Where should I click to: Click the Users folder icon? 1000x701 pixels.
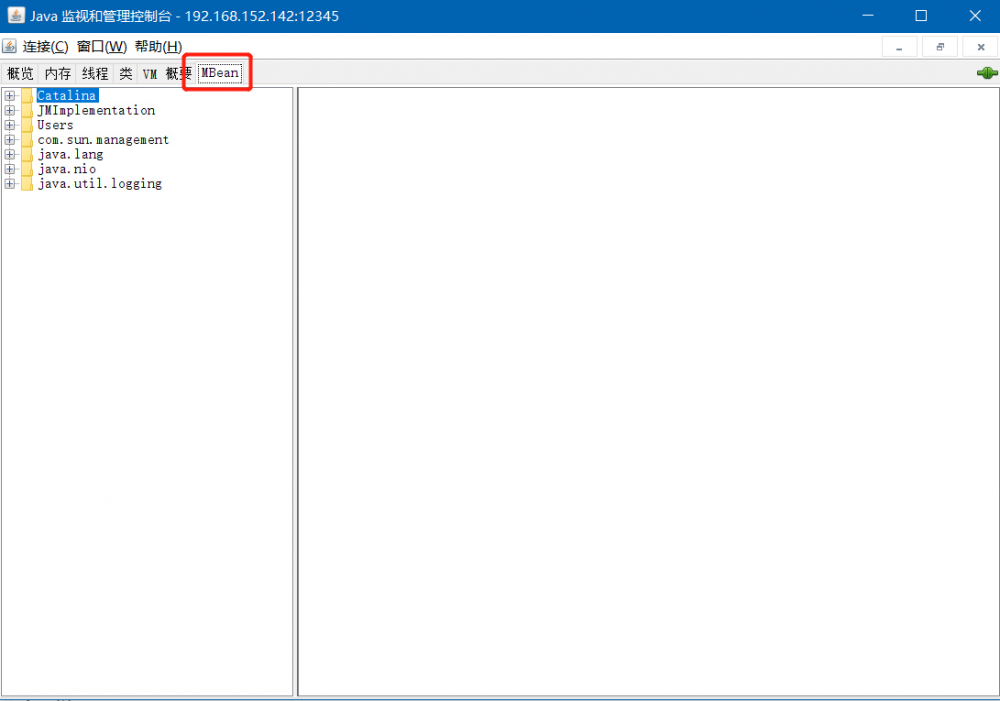point(25,124)
